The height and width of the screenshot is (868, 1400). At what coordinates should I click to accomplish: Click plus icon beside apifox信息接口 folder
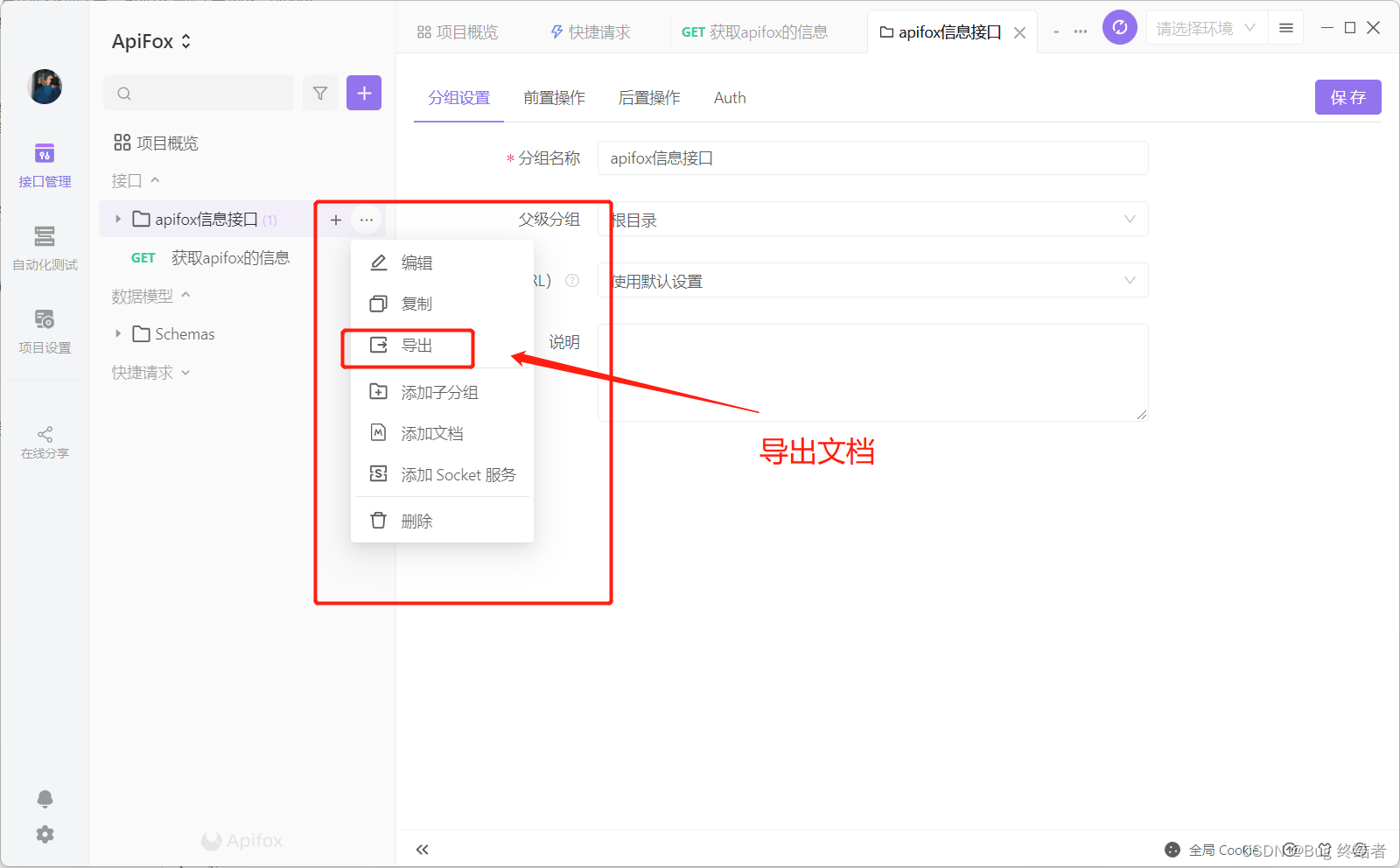pos(336,220)
